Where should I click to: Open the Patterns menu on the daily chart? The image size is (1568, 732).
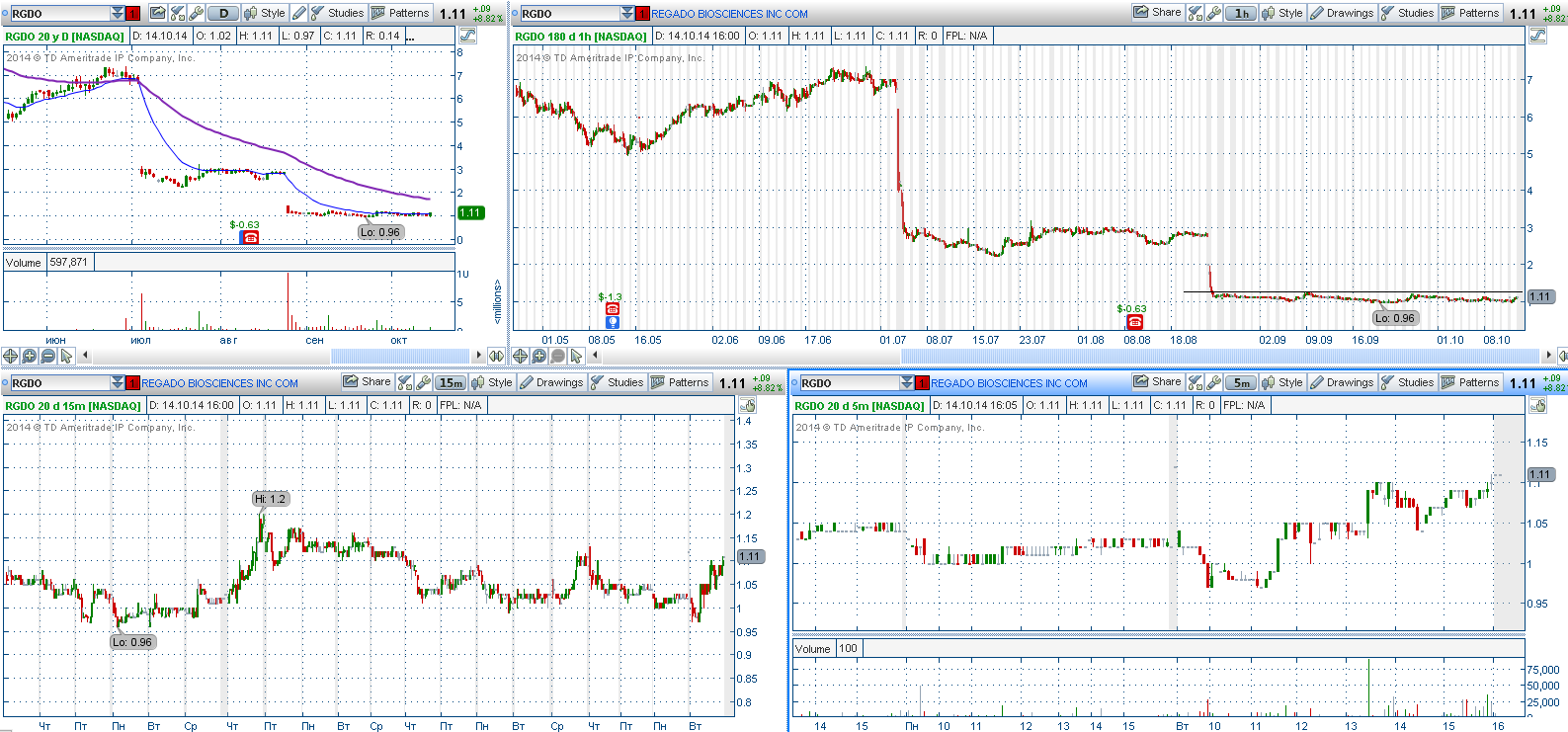[x=400, y=13]
